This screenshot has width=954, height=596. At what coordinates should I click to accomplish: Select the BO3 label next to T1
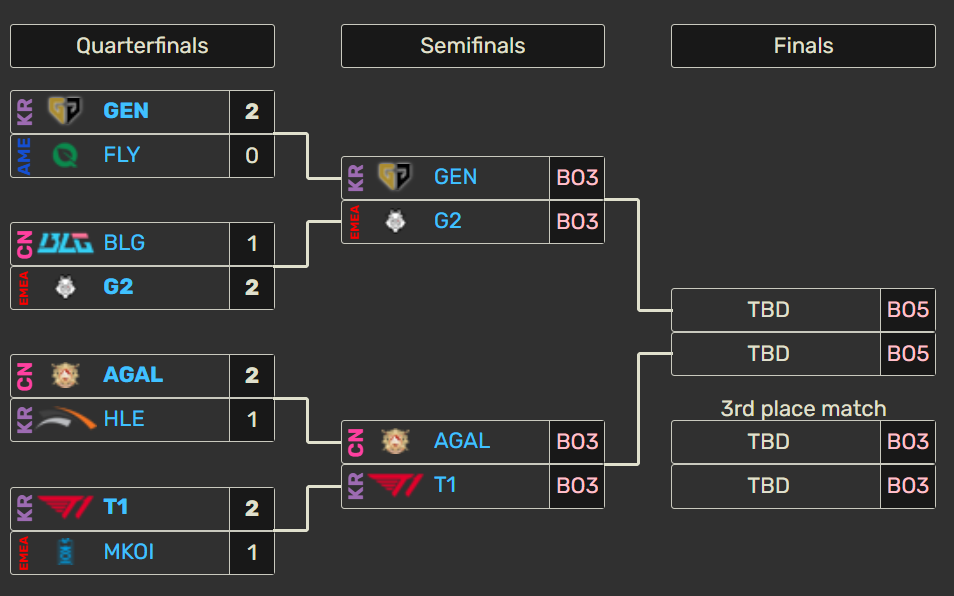[577, 487]
